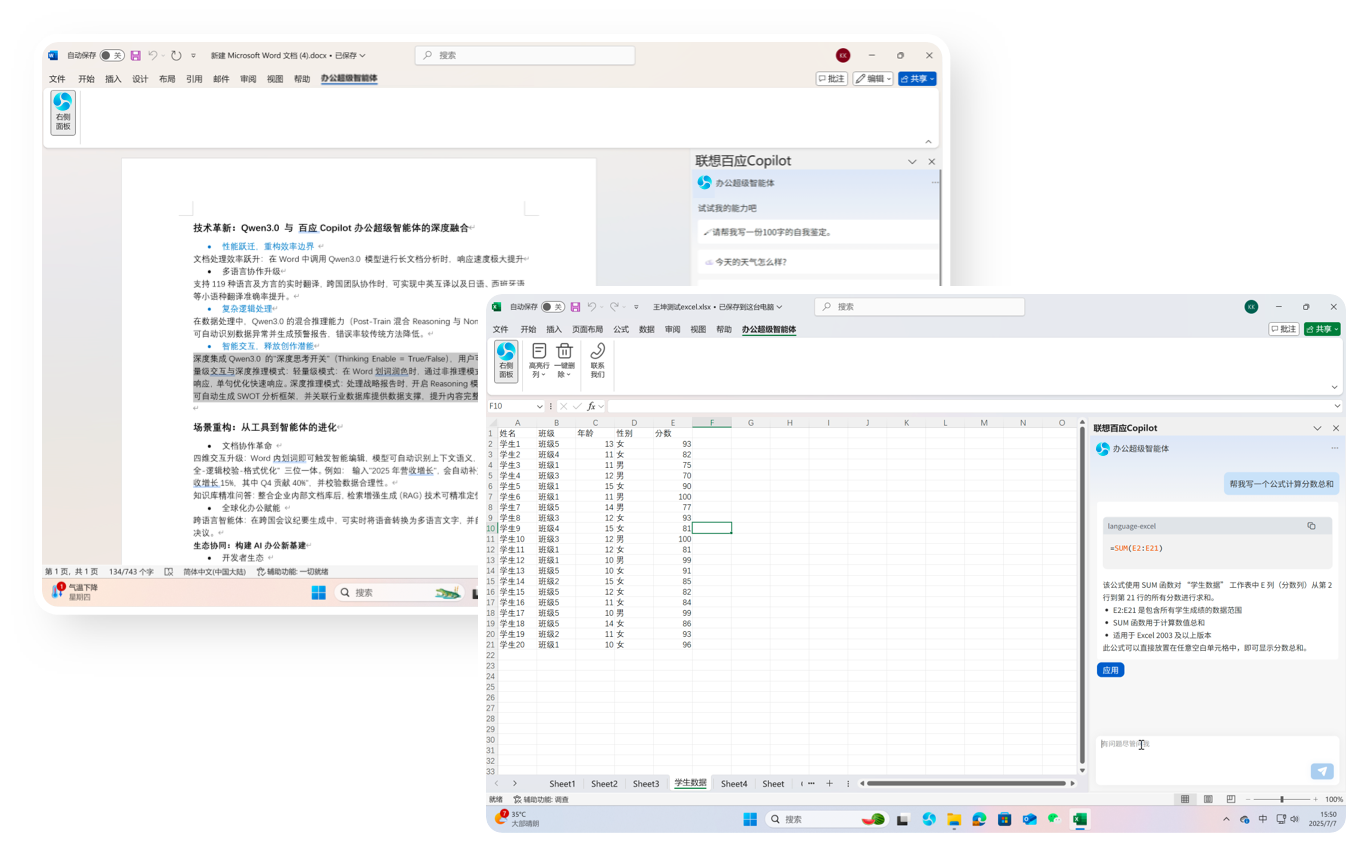Open Excel 共享 share dropdown
Viewport: 1354px width, 842px height.
point(1336,329)
